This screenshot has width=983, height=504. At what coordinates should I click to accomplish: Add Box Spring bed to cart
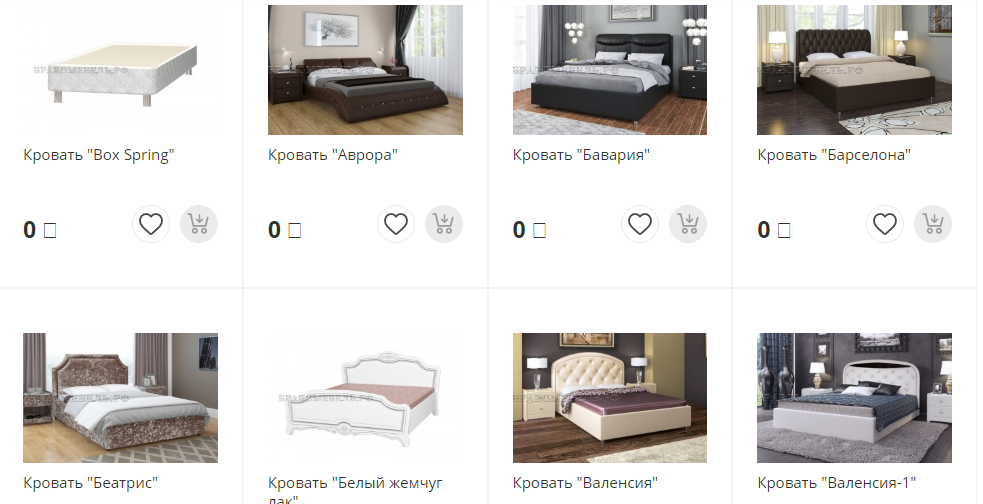199,224
